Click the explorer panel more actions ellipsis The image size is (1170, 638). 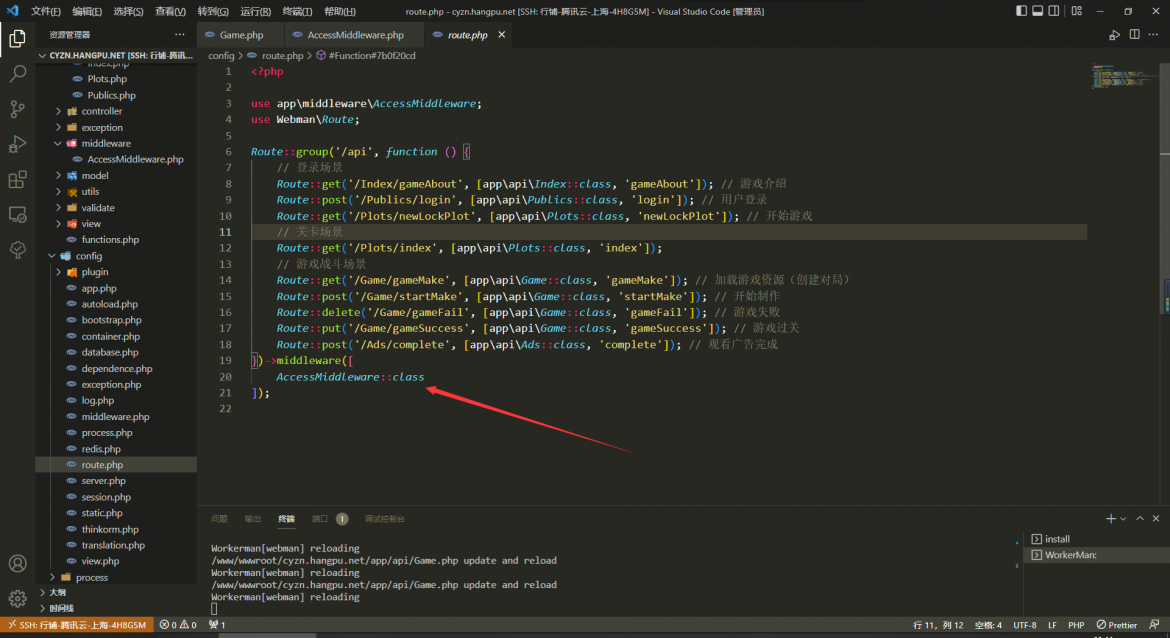(180, 34)
